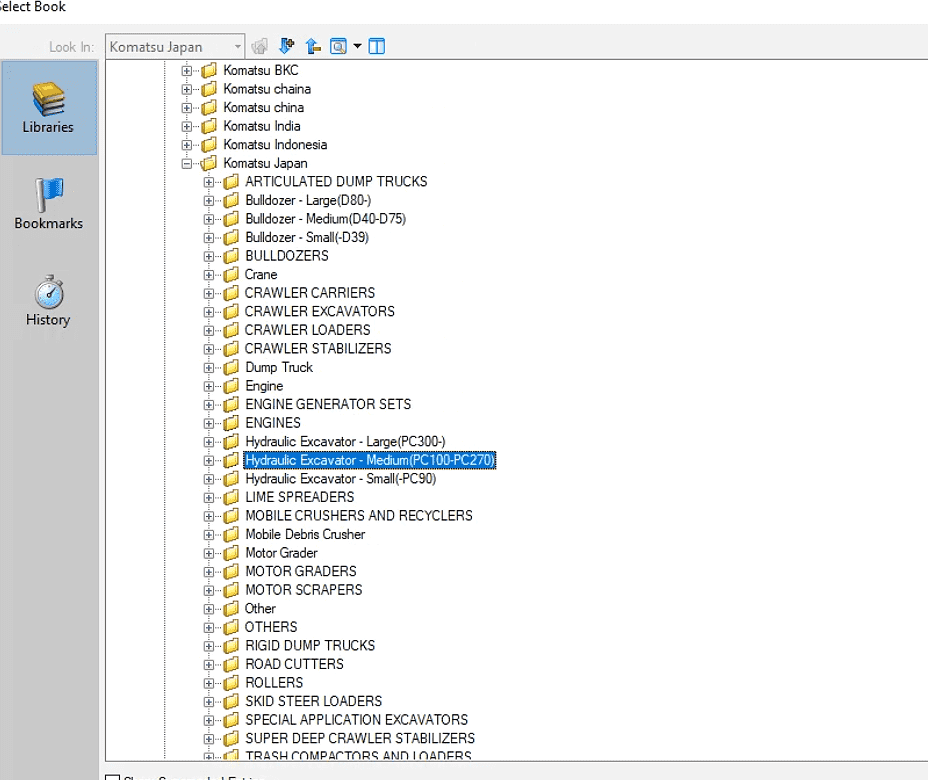Click folder icon of ROAD CUTTERS

231,664
